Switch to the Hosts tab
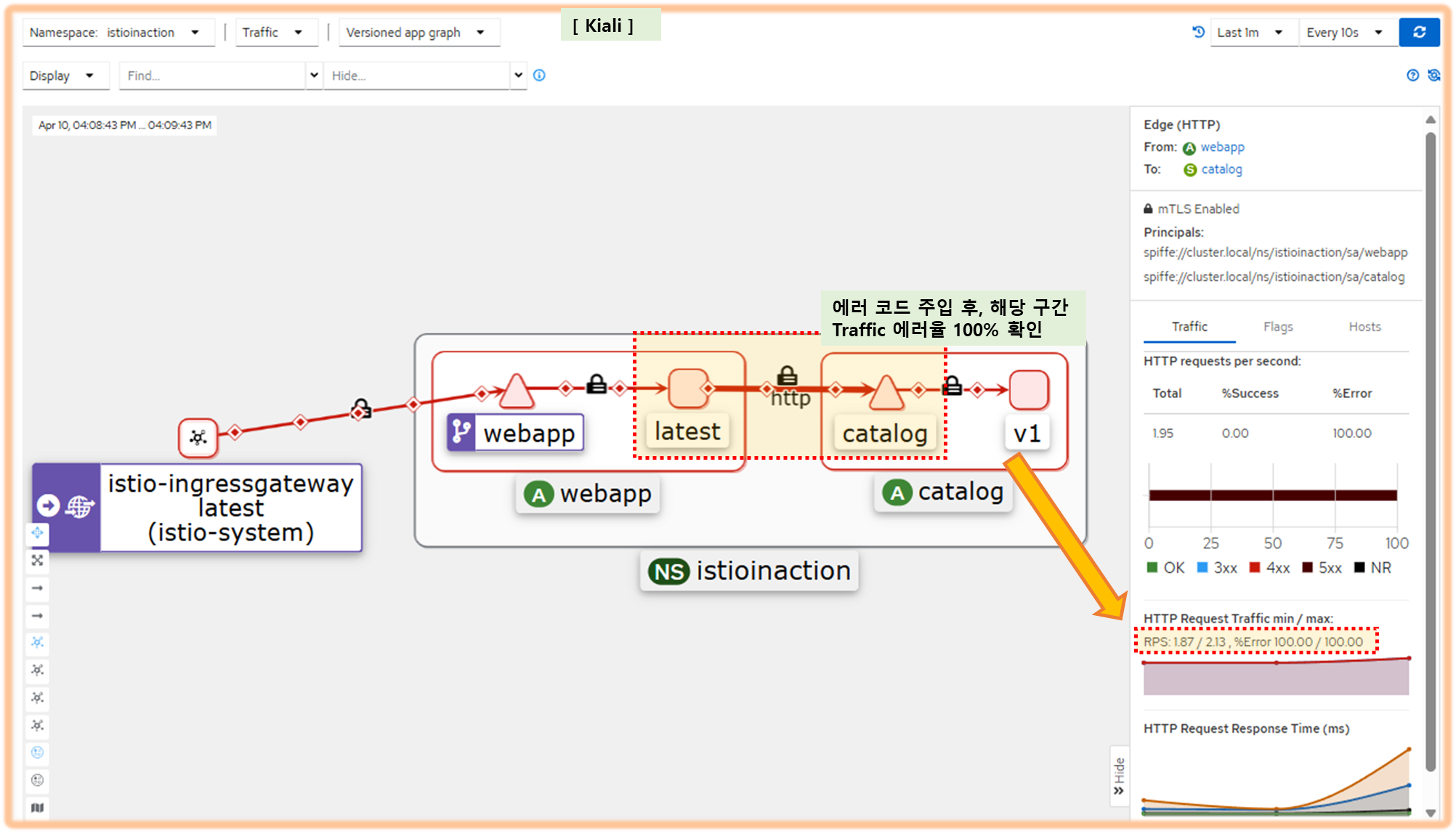This screenshot has height=833, width=1456. pos(1364,327)
